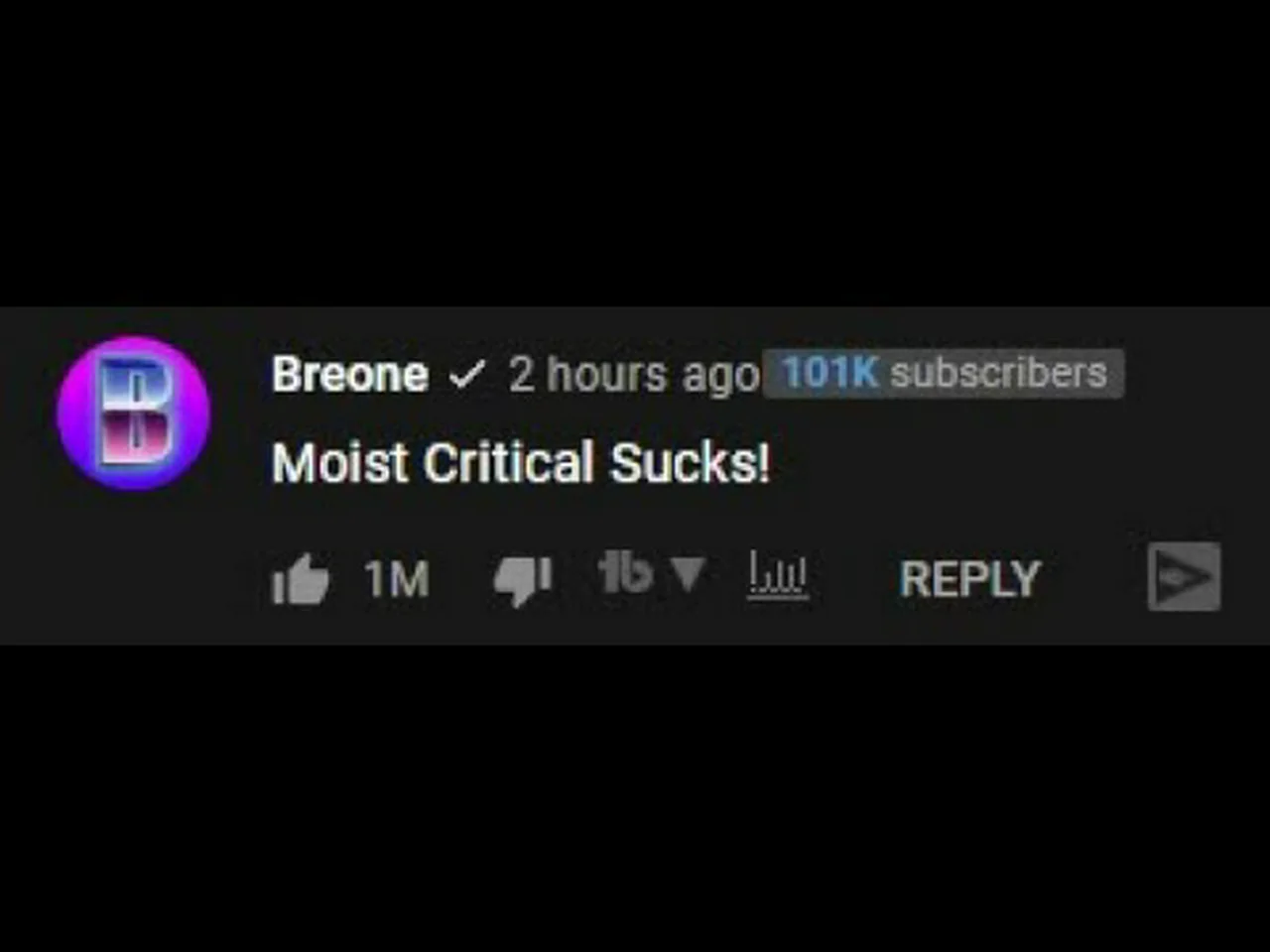Click the verified checkmark next to Breone

[467, 375]
